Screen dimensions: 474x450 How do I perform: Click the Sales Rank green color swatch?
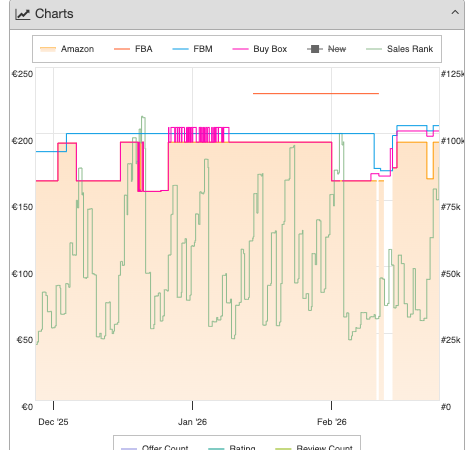[x=374, y=49]
